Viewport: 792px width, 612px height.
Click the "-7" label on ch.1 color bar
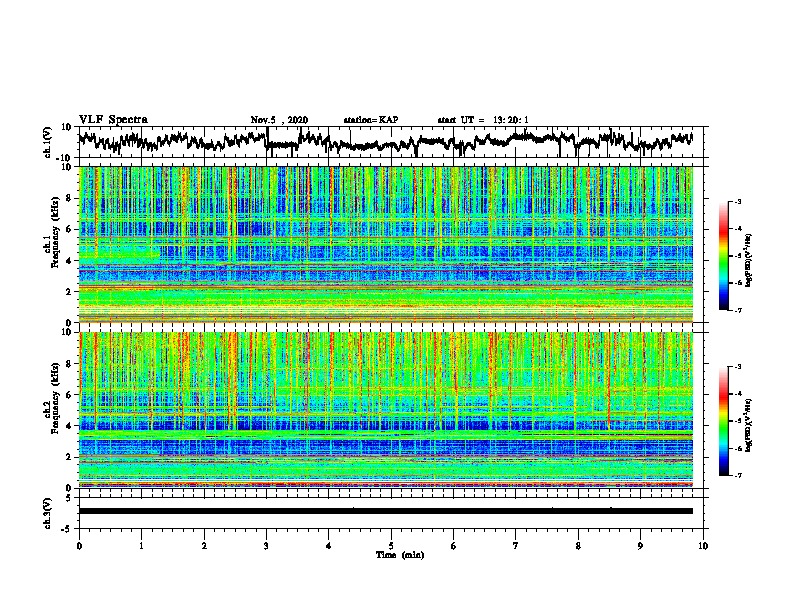[x=737, y=310]
